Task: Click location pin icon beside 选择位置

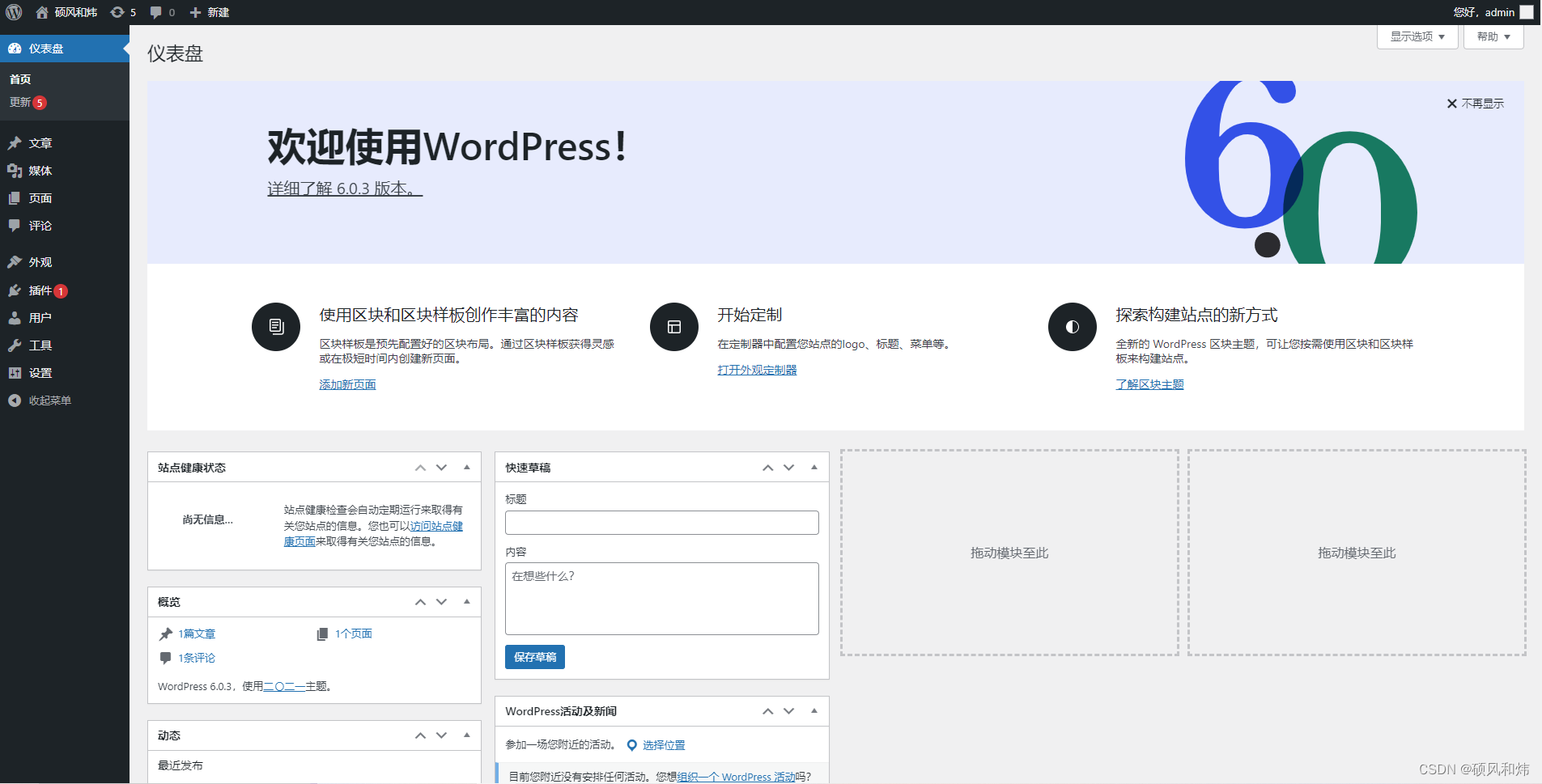Action: pyautogui.click(x=632, y=745)
